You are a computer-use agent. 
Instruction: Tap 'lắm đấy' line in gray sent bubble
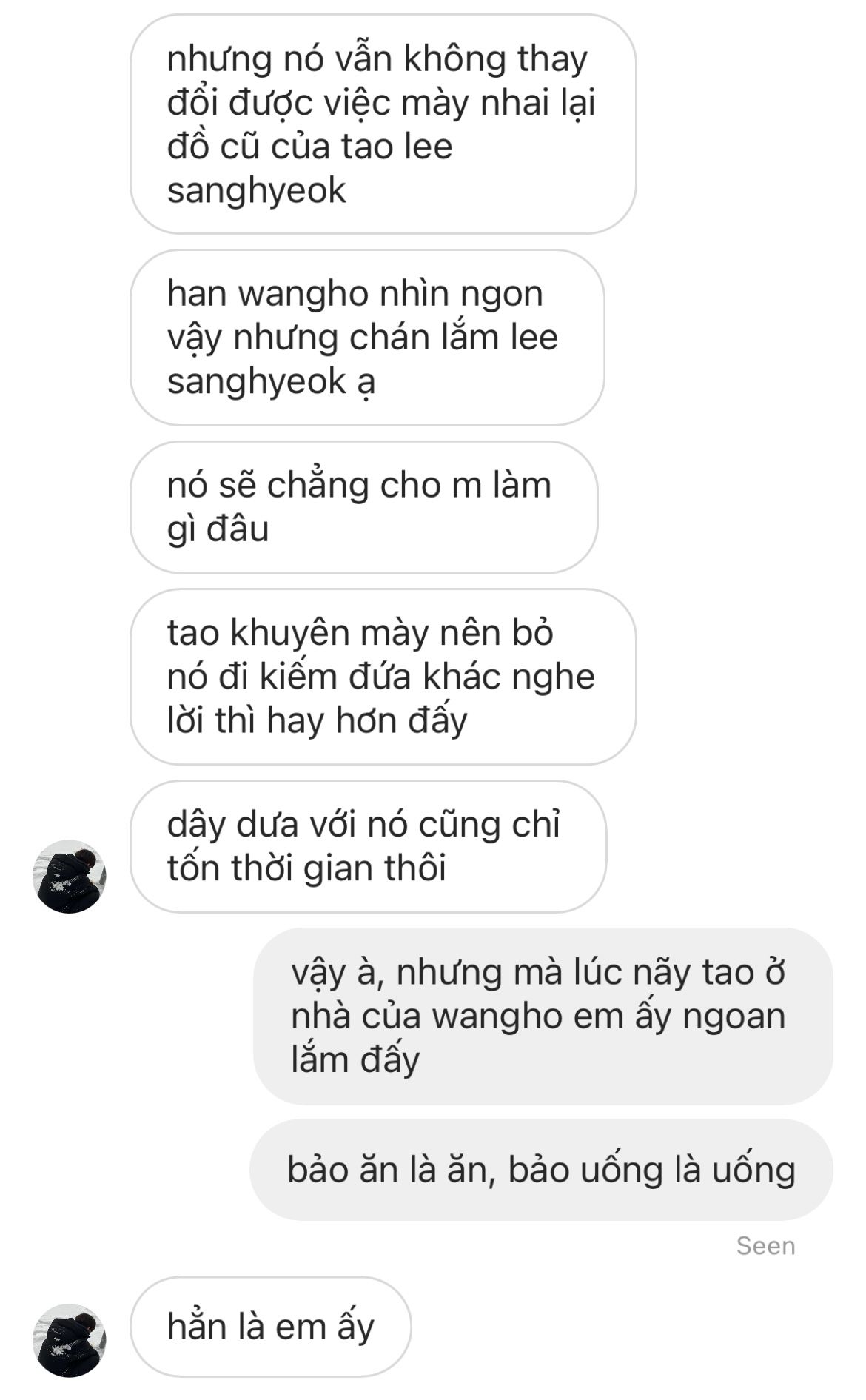tap(355, 1060)
